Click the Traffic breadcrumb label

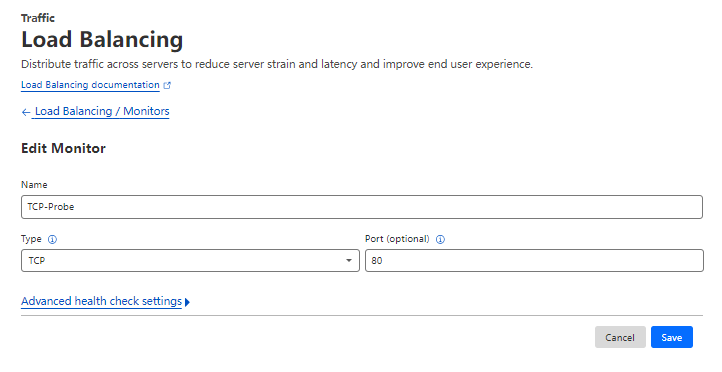[38, 18]
